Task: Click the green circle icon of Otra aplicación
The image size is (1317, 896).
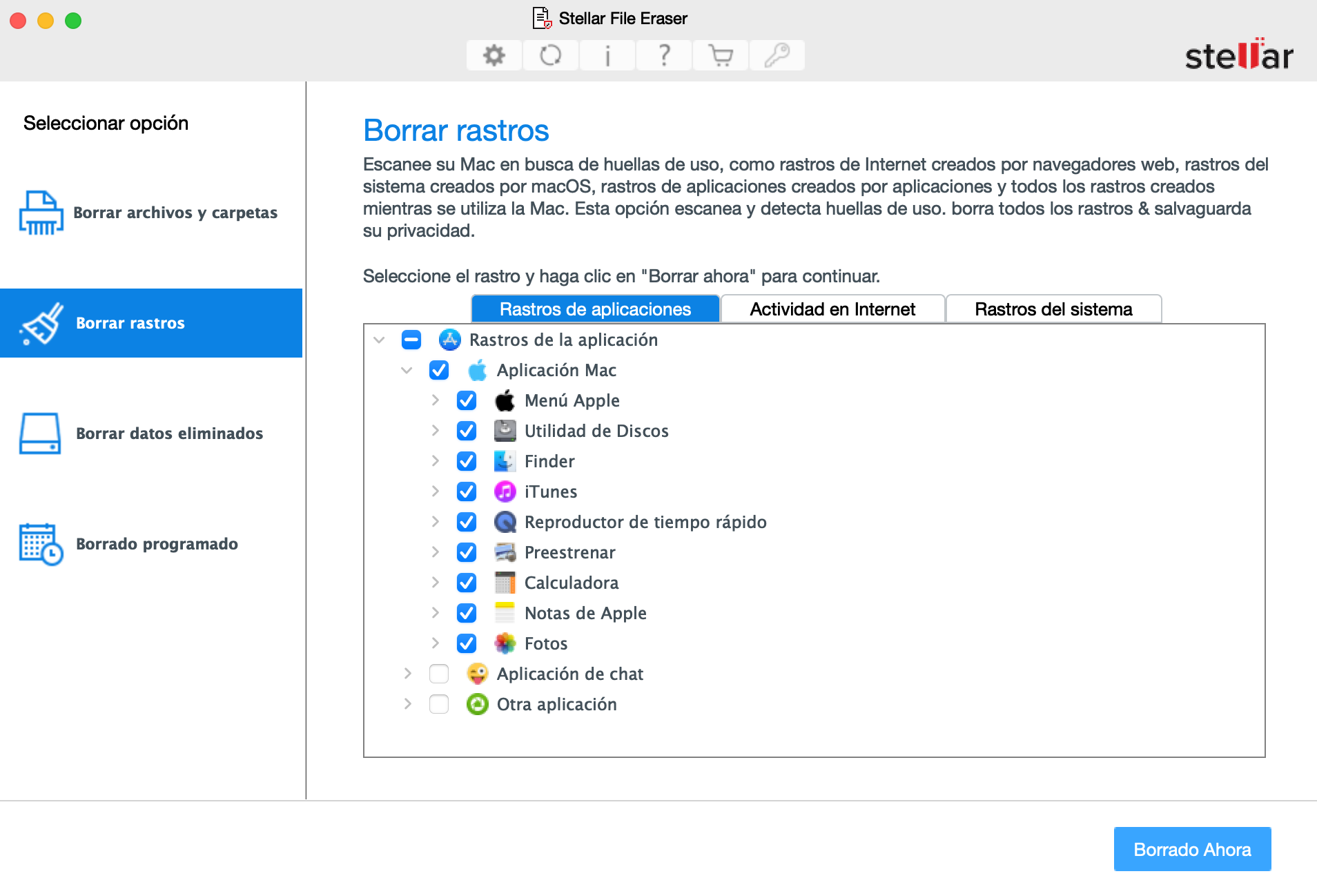Action: (x=478, y=704)
